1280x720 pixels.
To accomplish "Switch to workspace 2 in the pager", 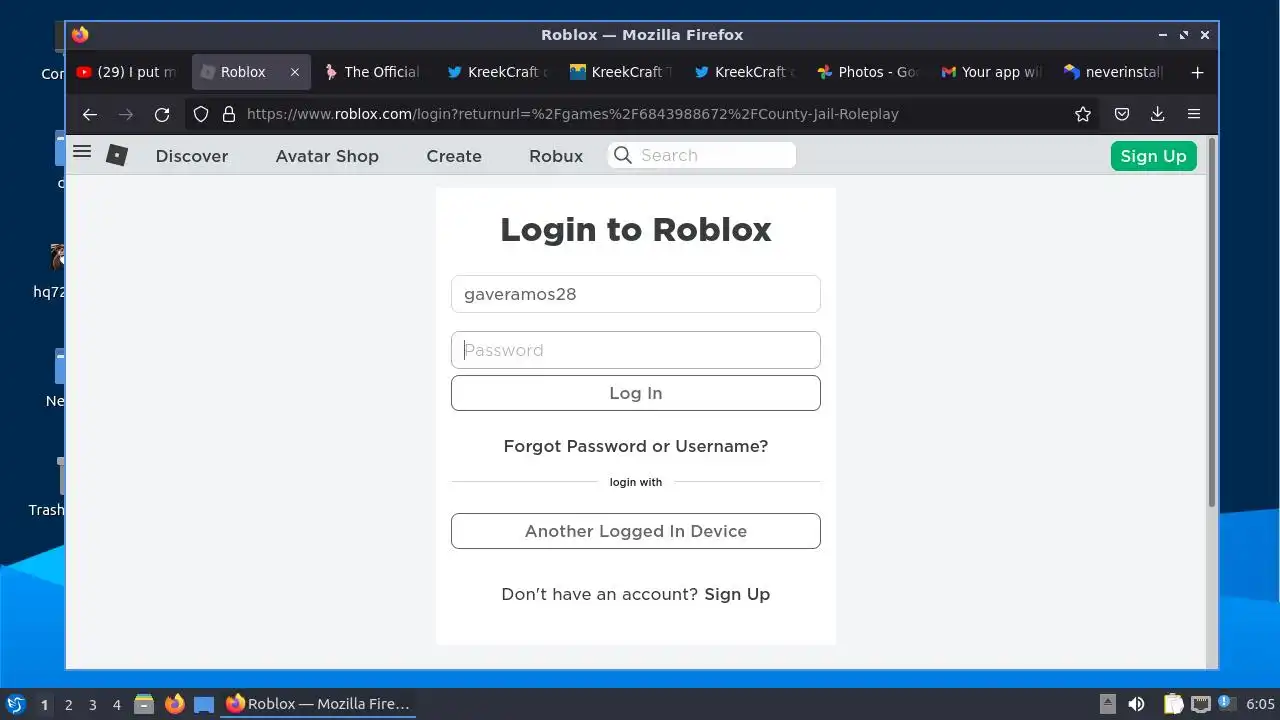I will point(68,704).
